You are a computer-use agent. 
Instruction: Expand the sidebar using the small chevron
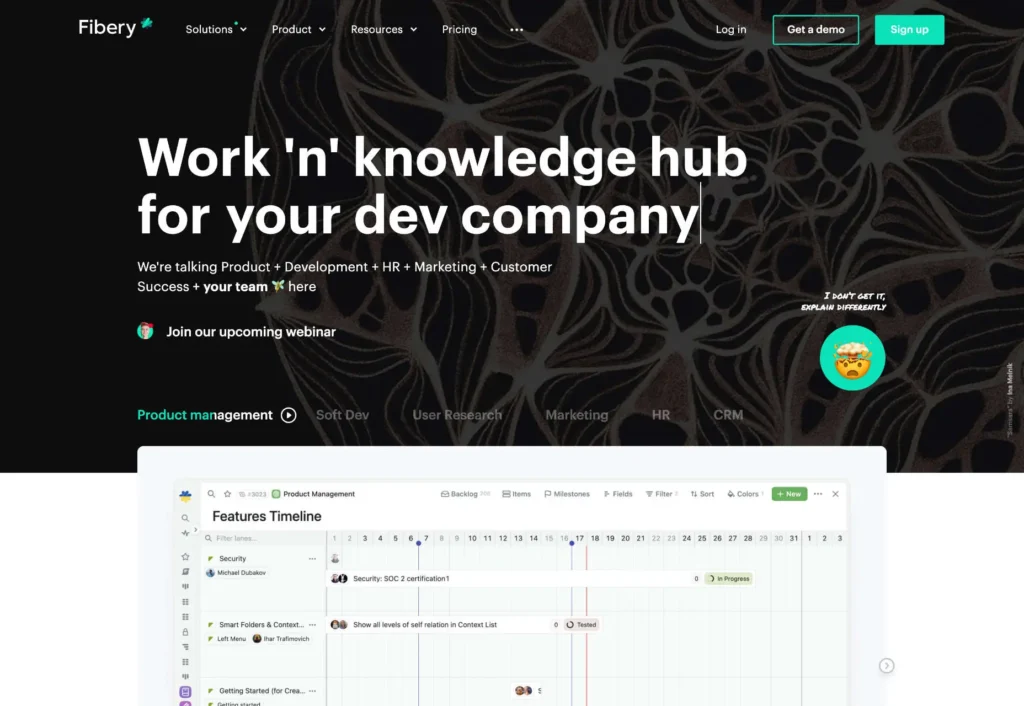click(x=195, y=530)
